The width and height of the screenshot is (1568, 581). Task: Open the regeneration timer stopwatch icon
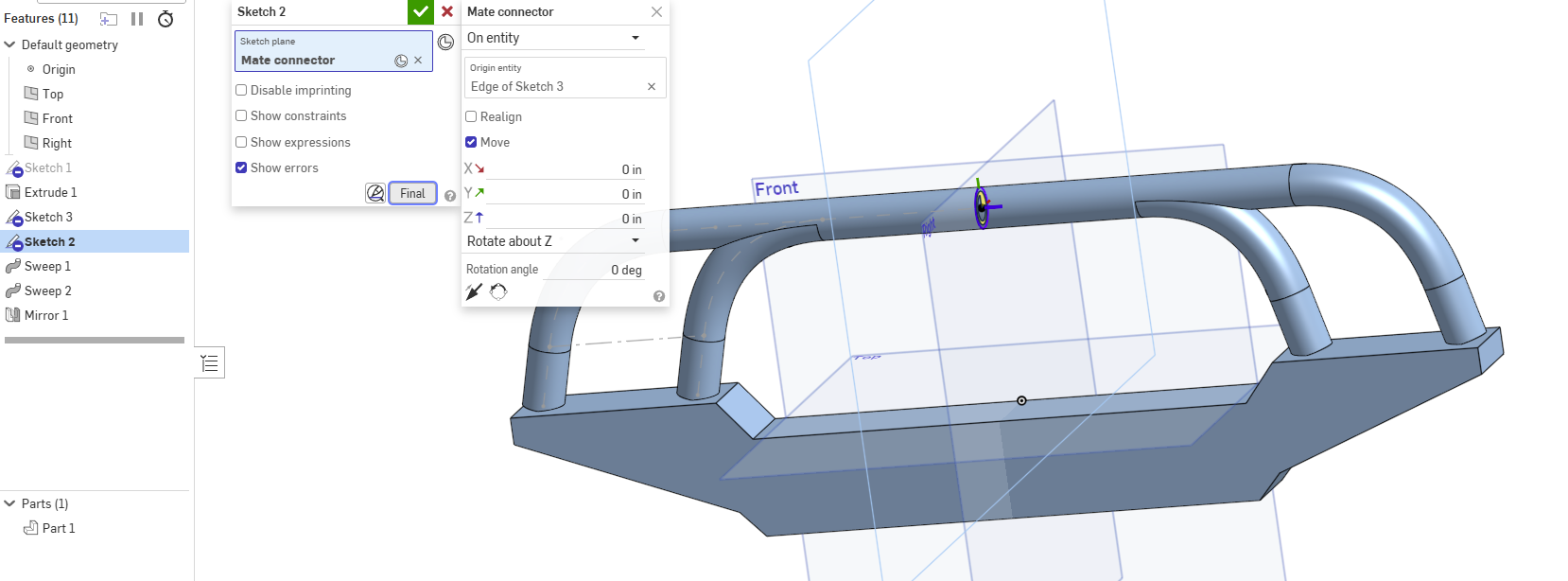(x=166, y=19)
